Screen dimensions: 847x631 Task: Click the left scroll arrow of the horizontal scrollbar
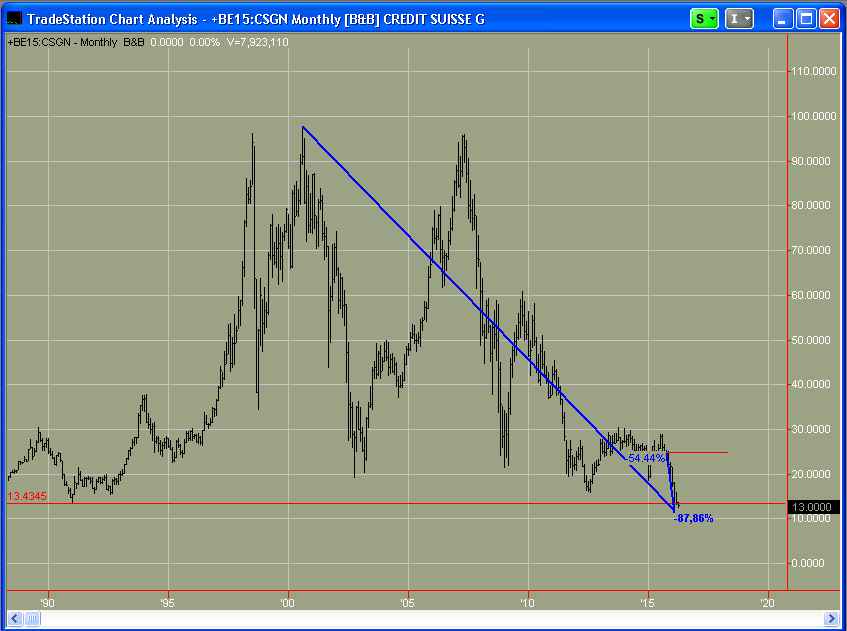click(15, 618)
